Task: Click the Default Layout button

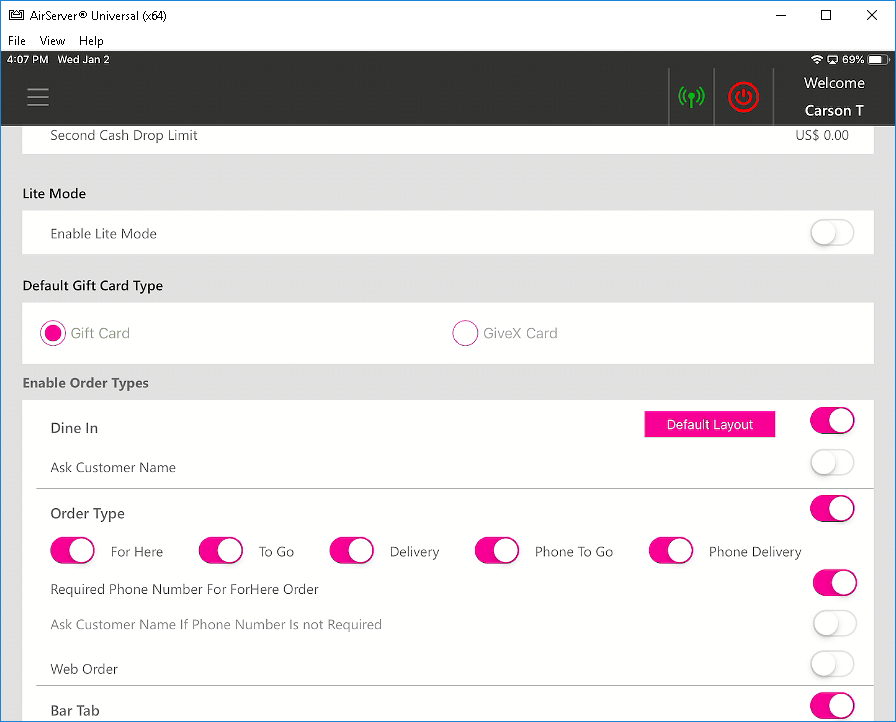Action: tap(710, 425)
